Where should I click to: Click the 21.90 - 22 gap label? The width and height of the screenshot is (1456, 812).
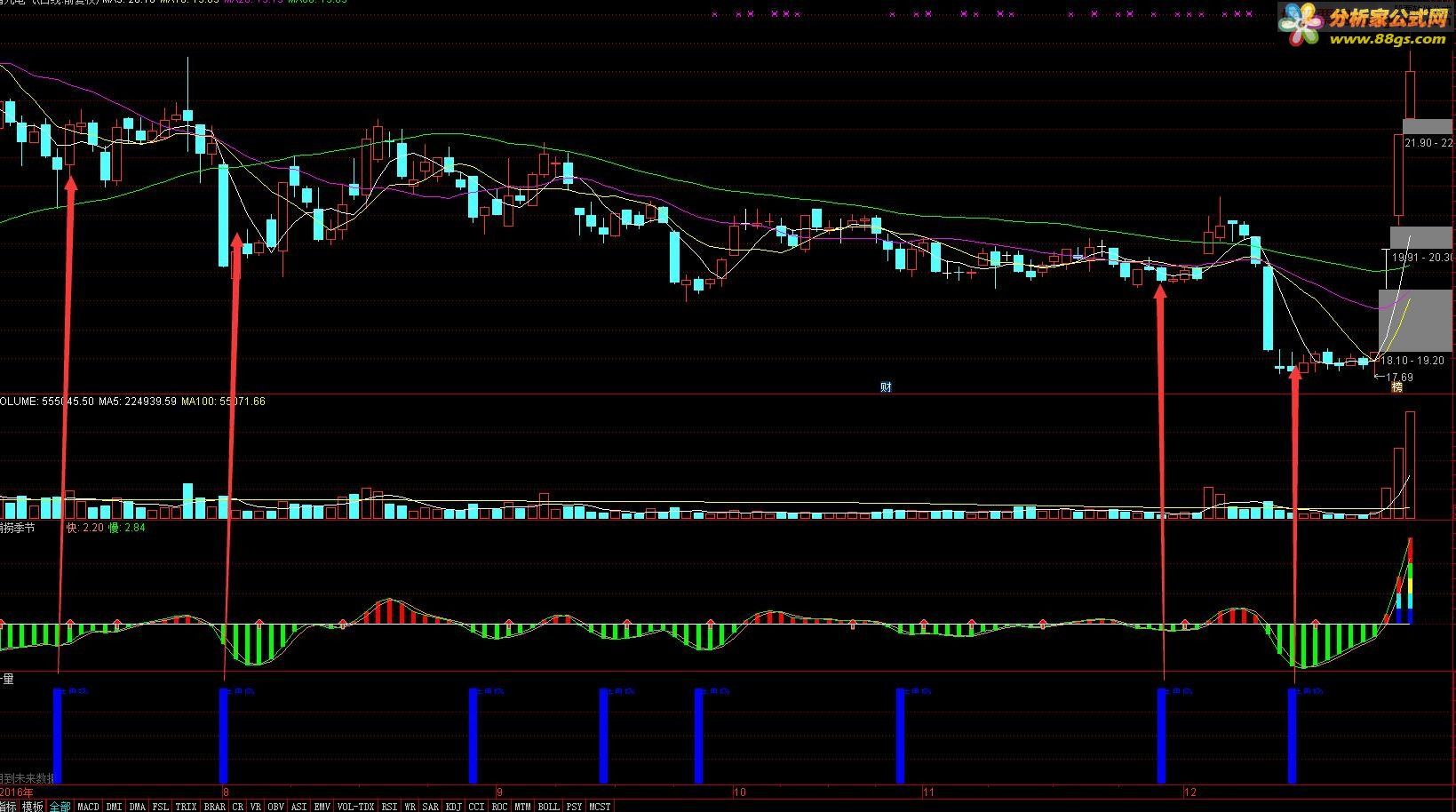pos(1429,142)
